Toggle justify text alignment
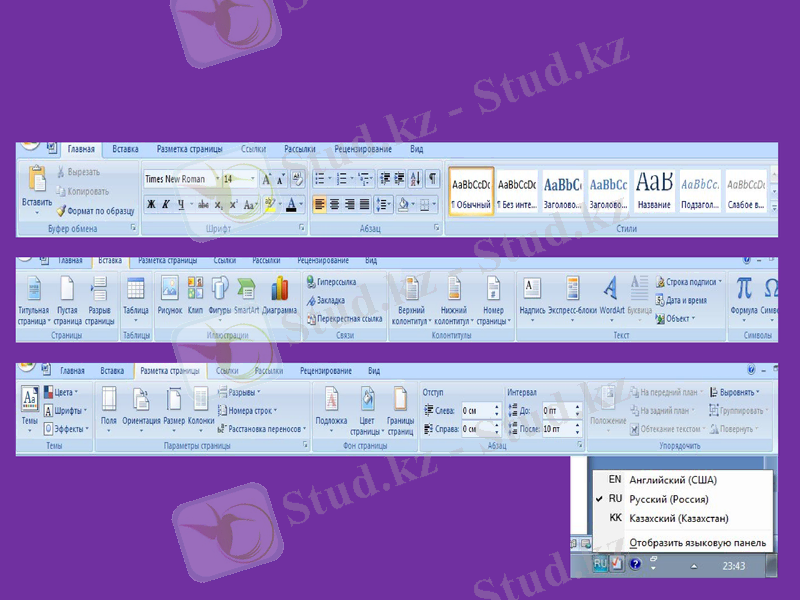 point(364,205)
